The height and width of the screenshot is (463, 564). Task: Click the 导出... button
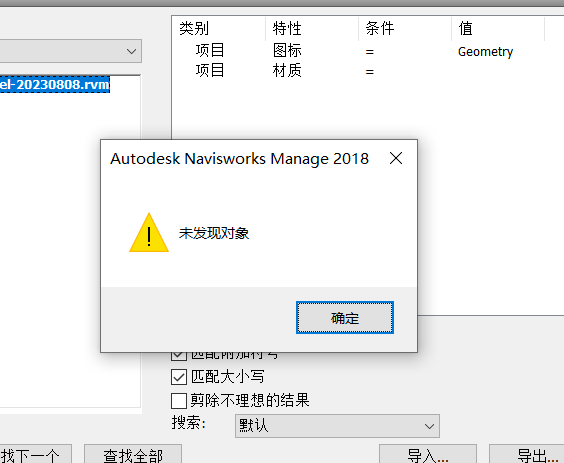(x=527, y=455)
